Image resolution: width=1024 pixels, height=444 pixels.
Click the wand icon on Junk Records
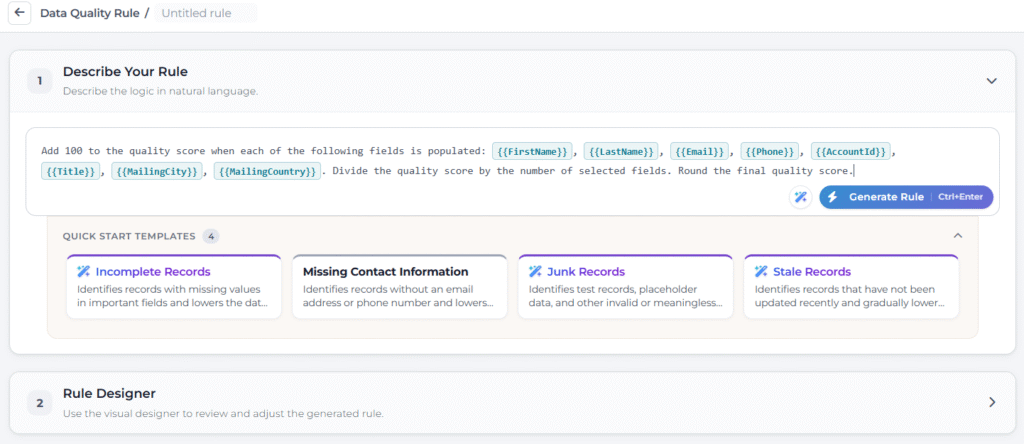[x=535, y=272]
